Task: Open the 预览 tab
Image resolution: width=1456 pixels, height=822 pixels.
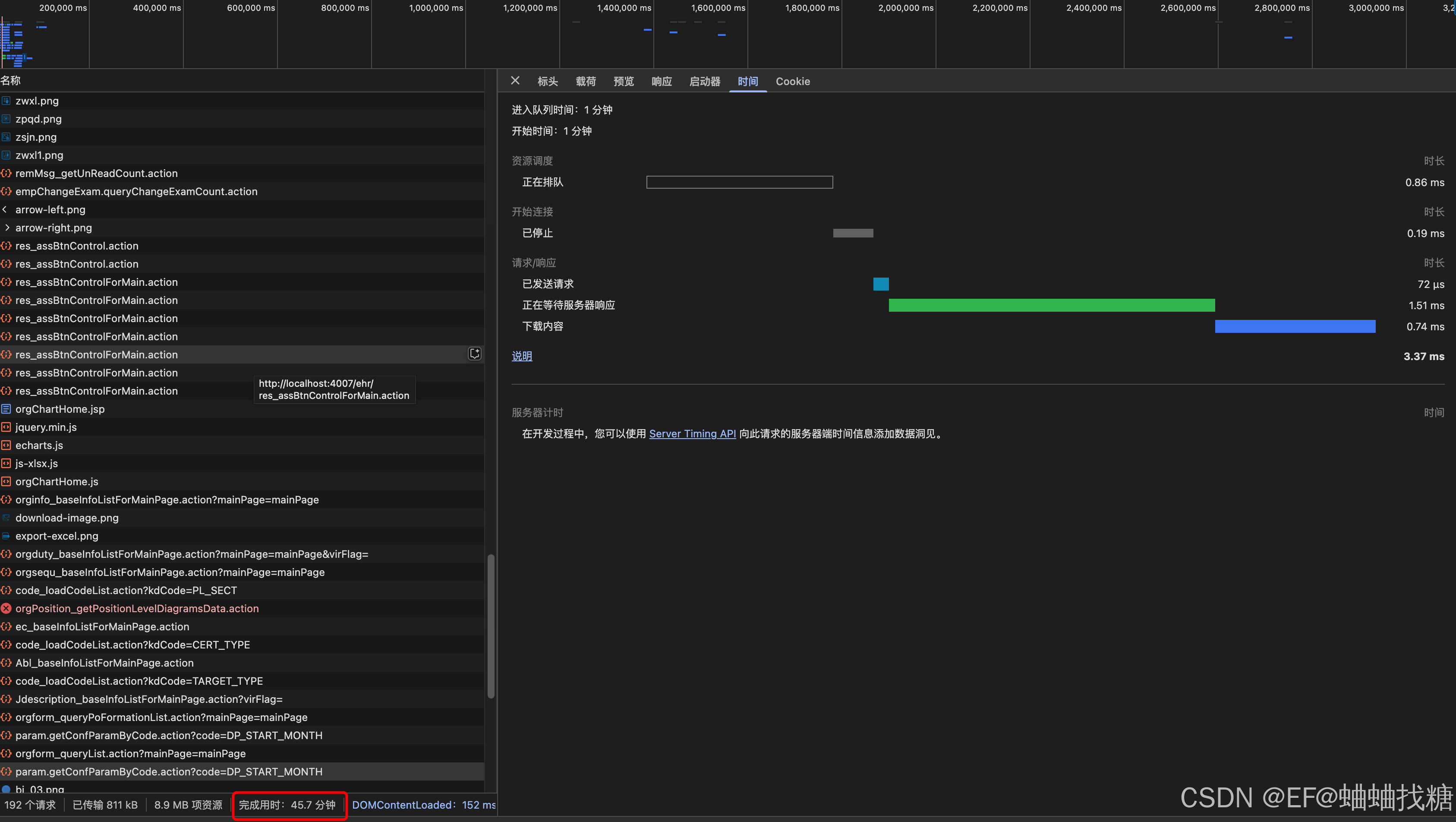Action: [x=624, y=82]
